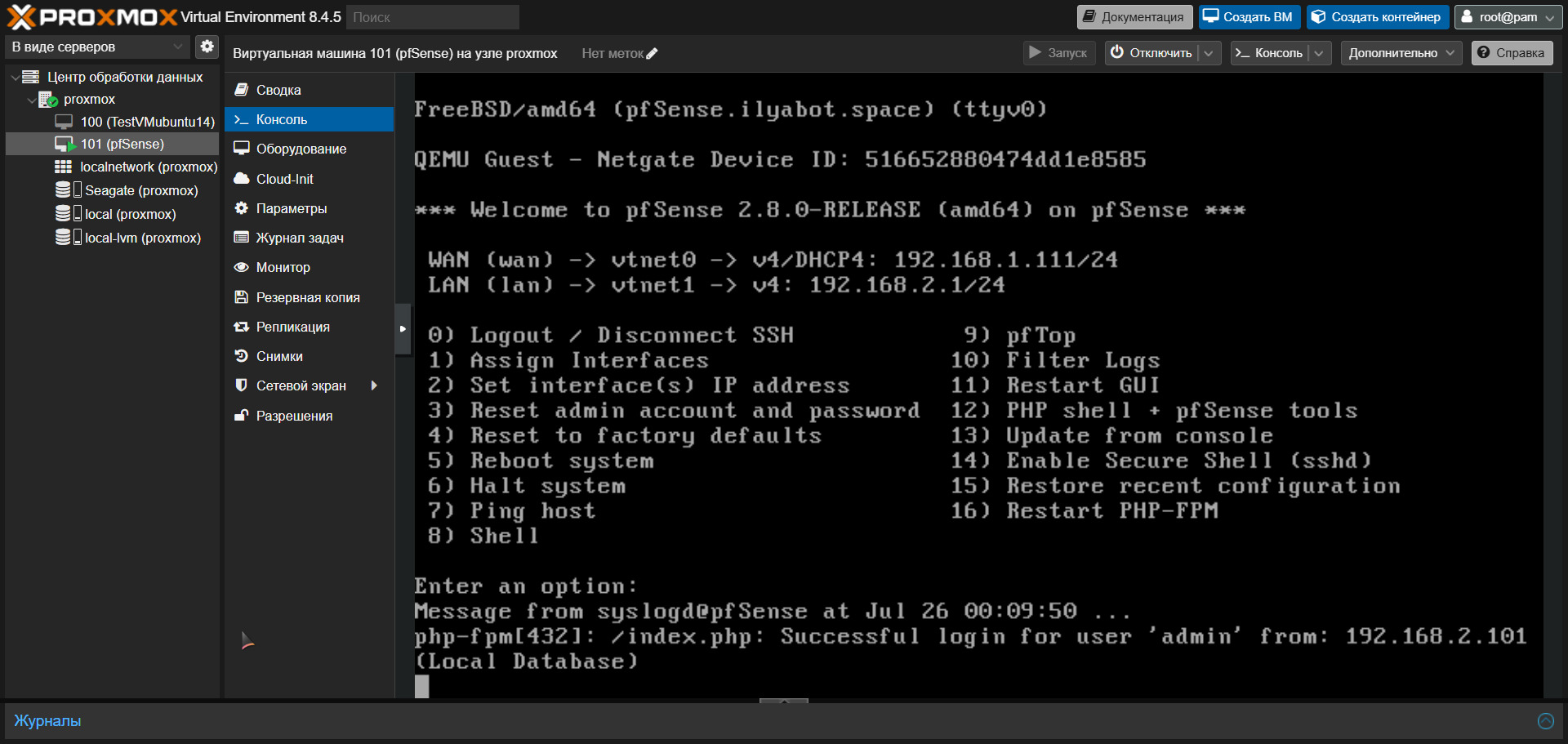Click VM 100 monitor icon
The width and height of the screenshot is (1568, 744).
pos(64,122)
